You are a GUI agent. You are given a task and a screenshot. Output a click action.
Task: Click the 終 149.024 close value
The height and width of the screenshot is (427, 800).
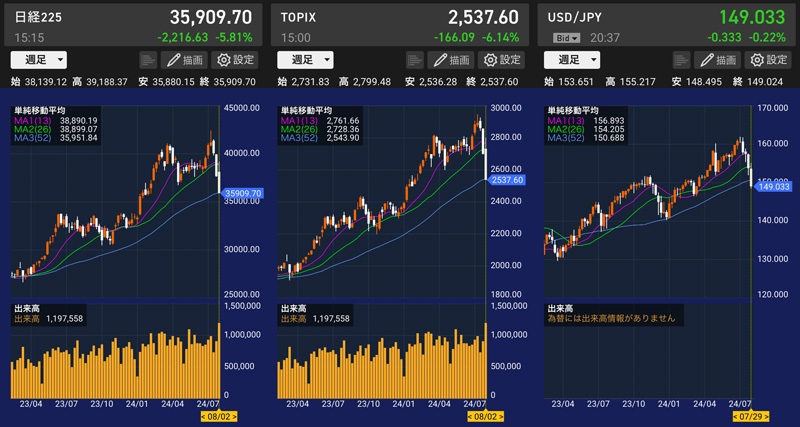[758, 82]
